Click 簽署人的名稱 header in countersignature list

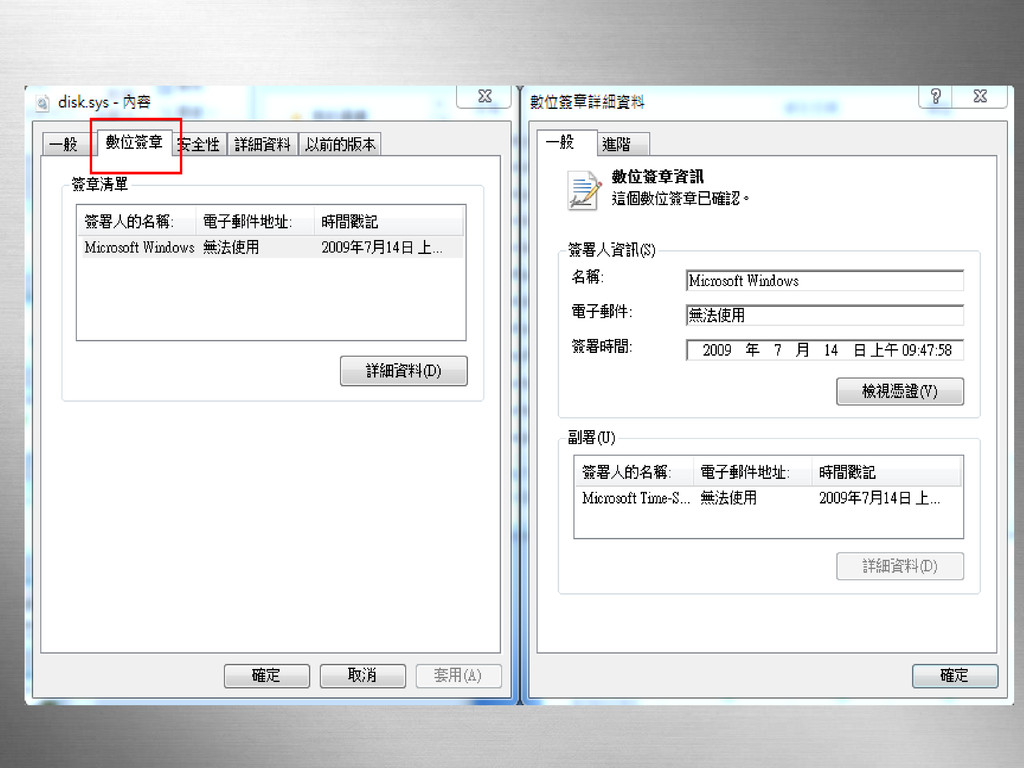(x=634, y=472)
